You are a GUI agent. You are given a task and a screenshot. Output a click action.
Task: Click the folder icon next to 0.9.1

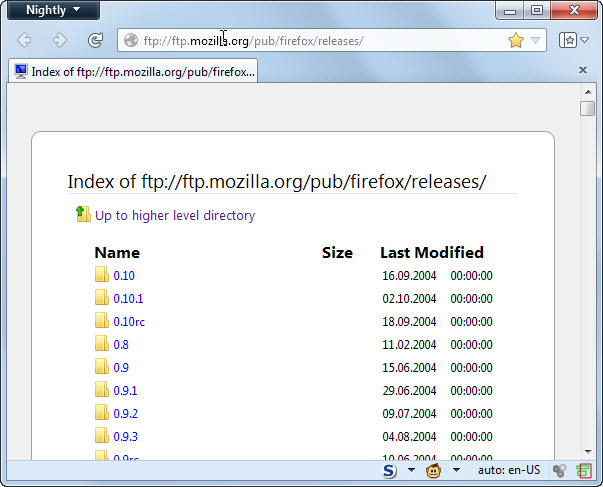tap(102, 390)
